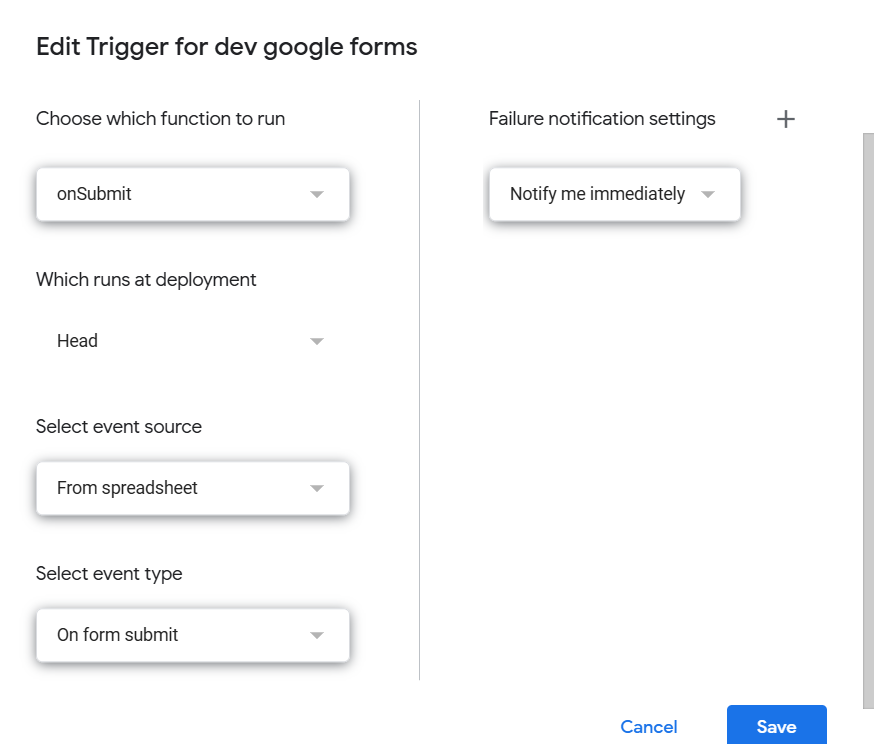
Task: Select the Head text in deployment box
Action: point(77,340)
